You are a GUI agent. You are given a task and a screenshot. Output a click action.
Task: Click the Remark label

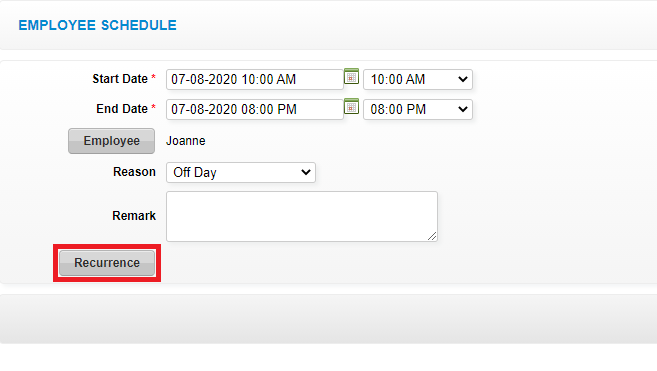[x=134, y=216]
